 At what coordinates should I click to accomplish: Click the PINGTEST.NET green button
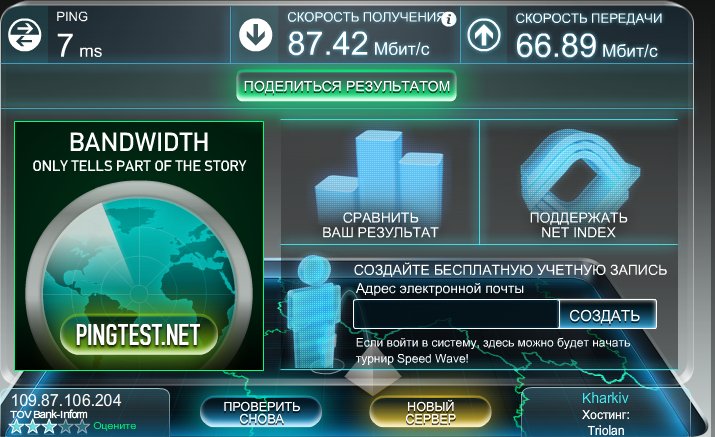click(139, 333)
